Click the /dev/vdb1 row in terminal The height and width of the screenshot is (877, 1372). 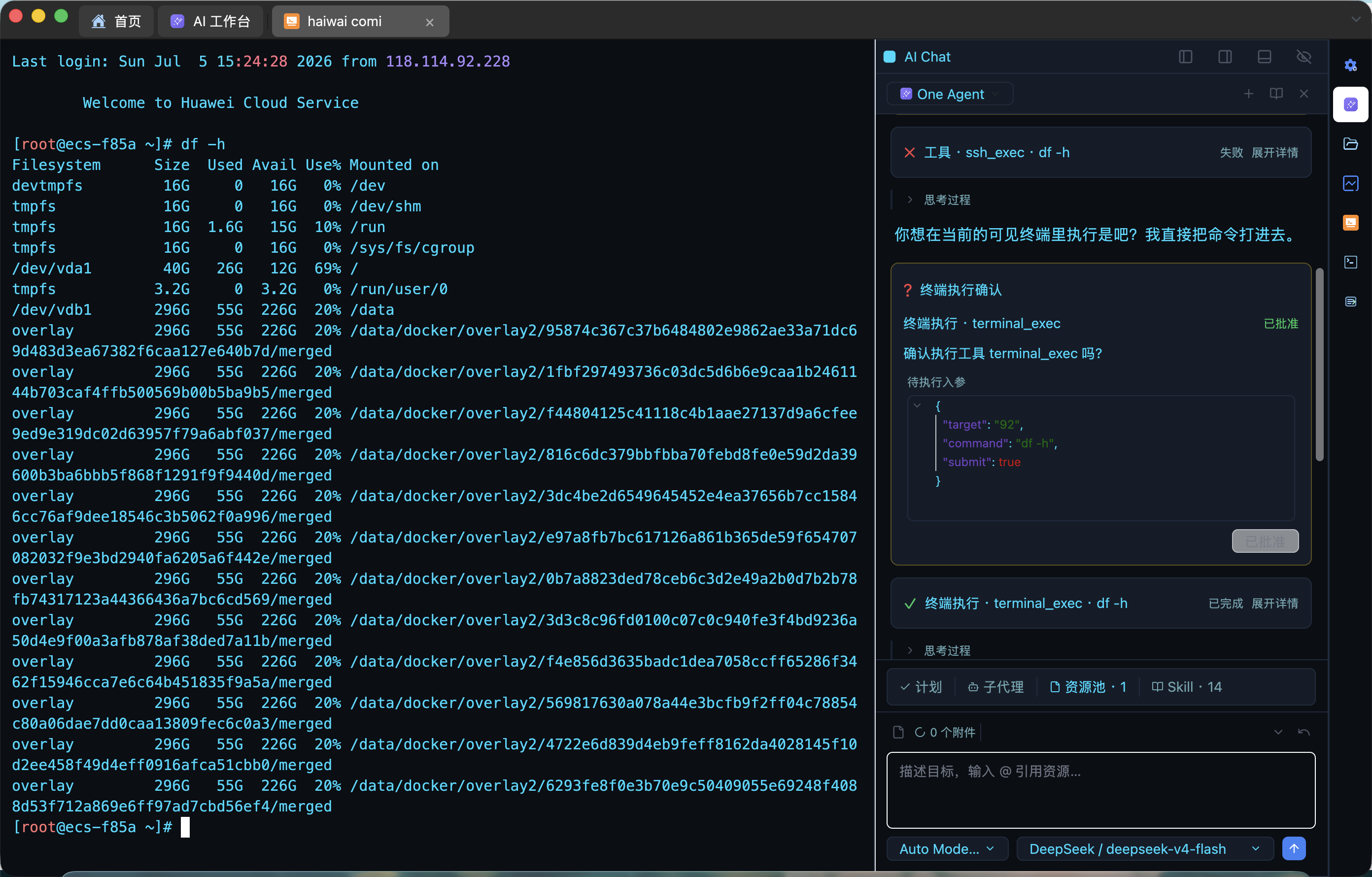tap(203, 310)
